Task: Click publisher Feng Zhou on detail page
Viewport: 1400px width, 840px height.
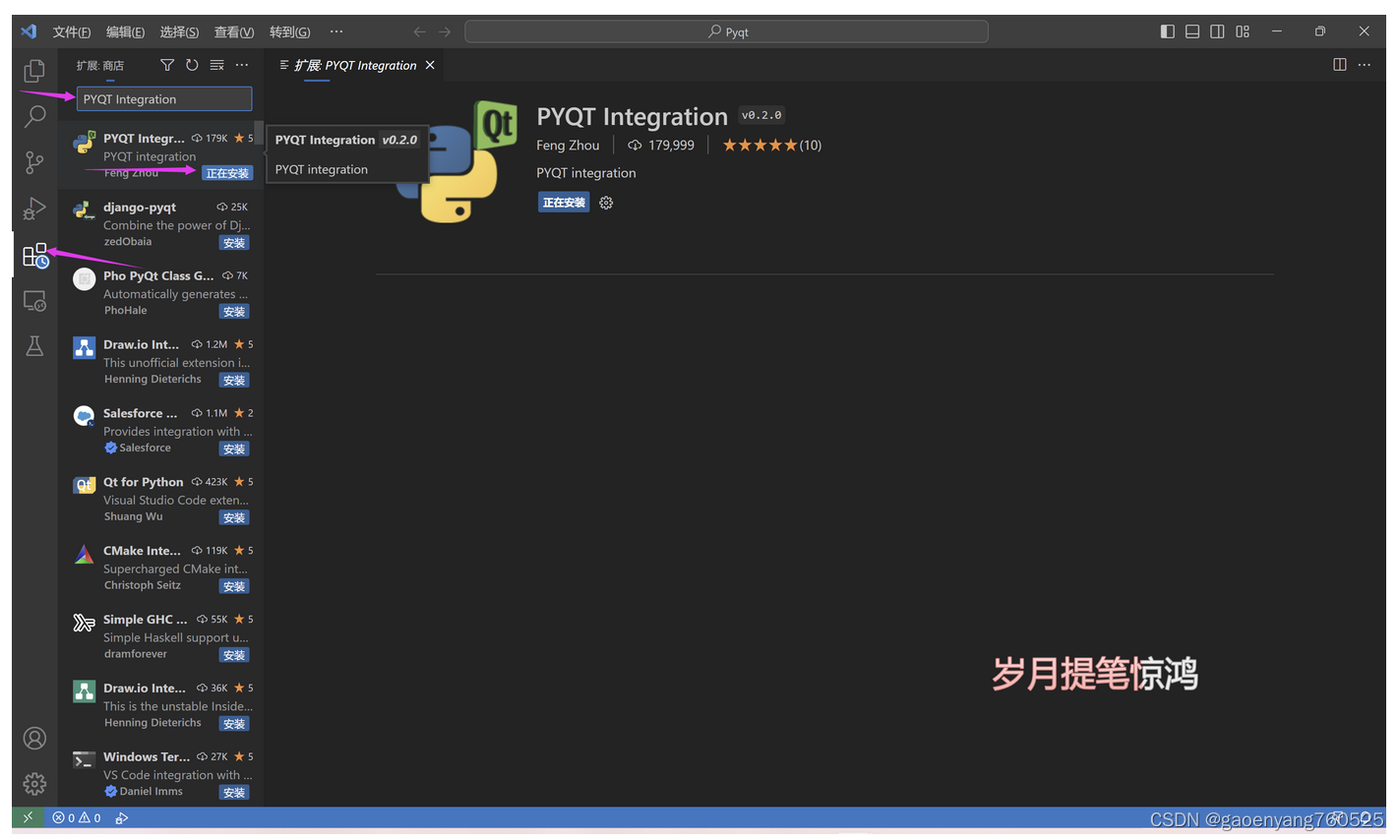Action: (568, 145)
